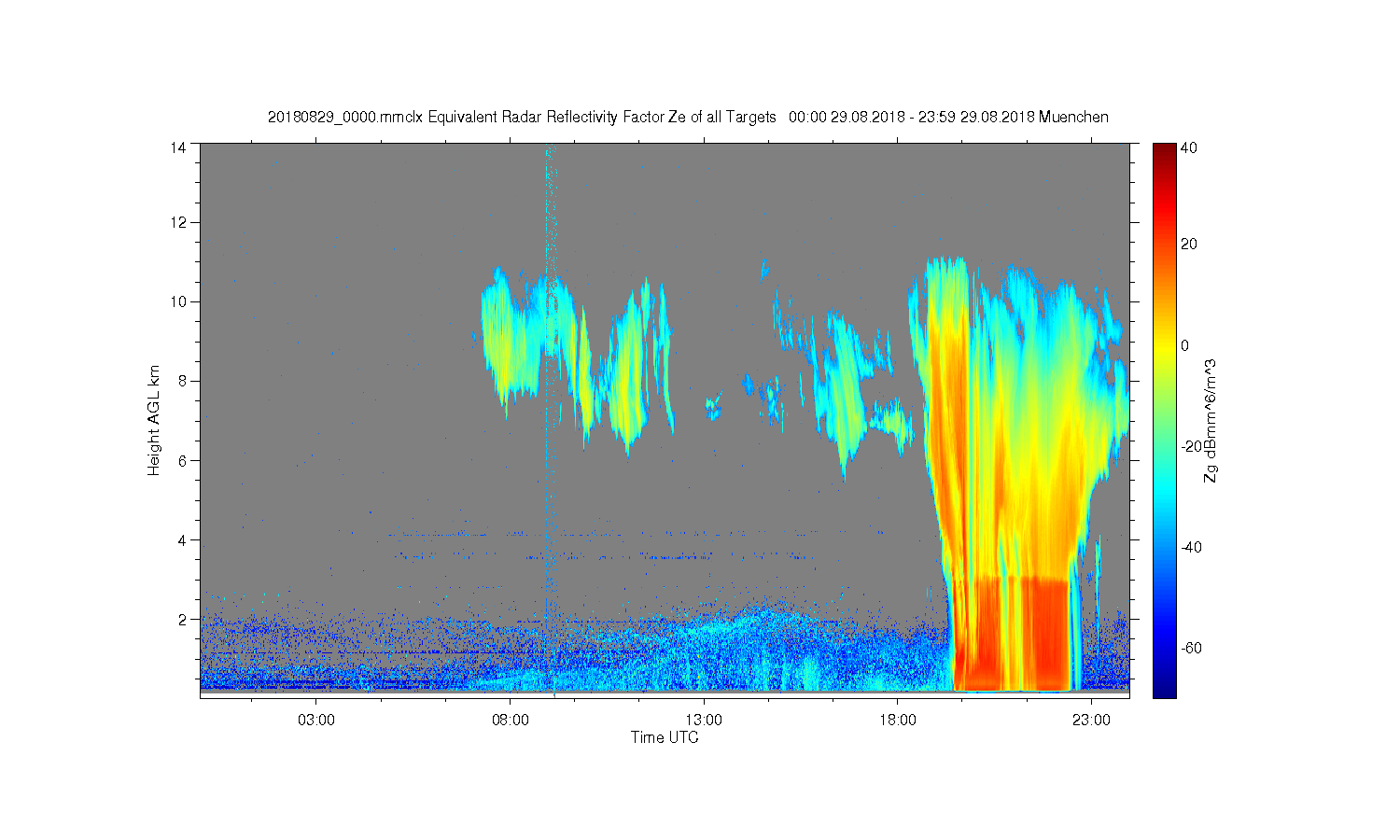Click the colorbar value 40

[x=1189, y=147]
